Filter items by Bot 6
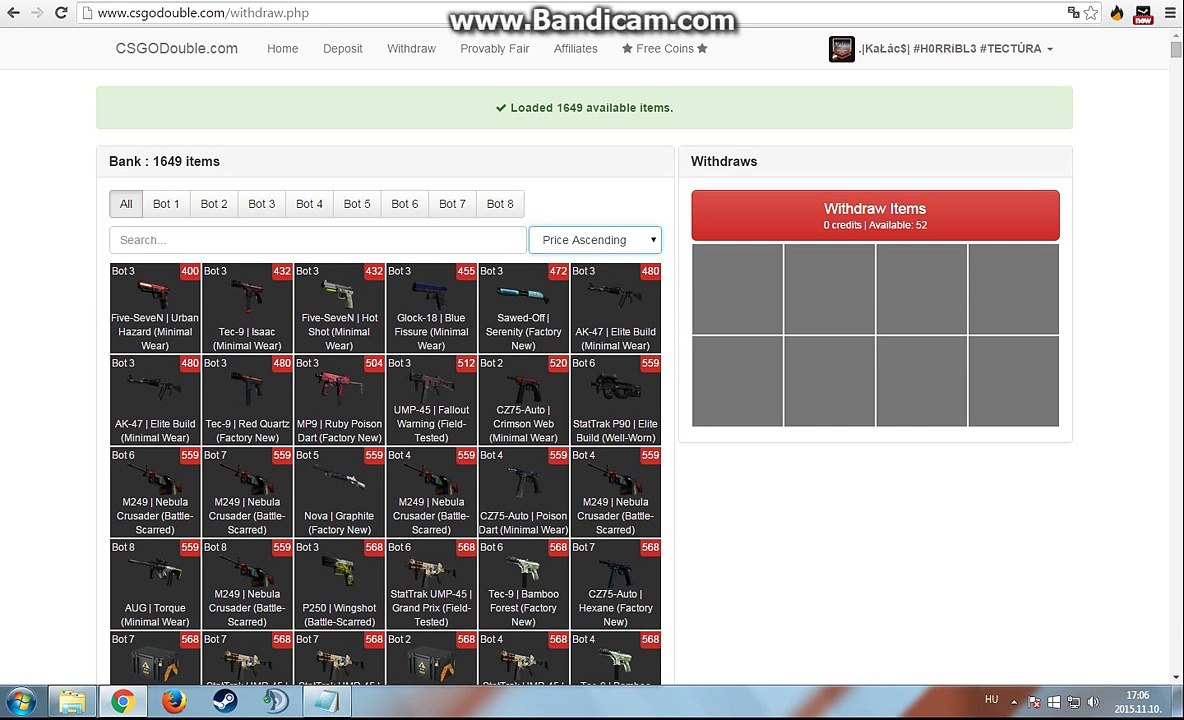 (x=405, y=204)
